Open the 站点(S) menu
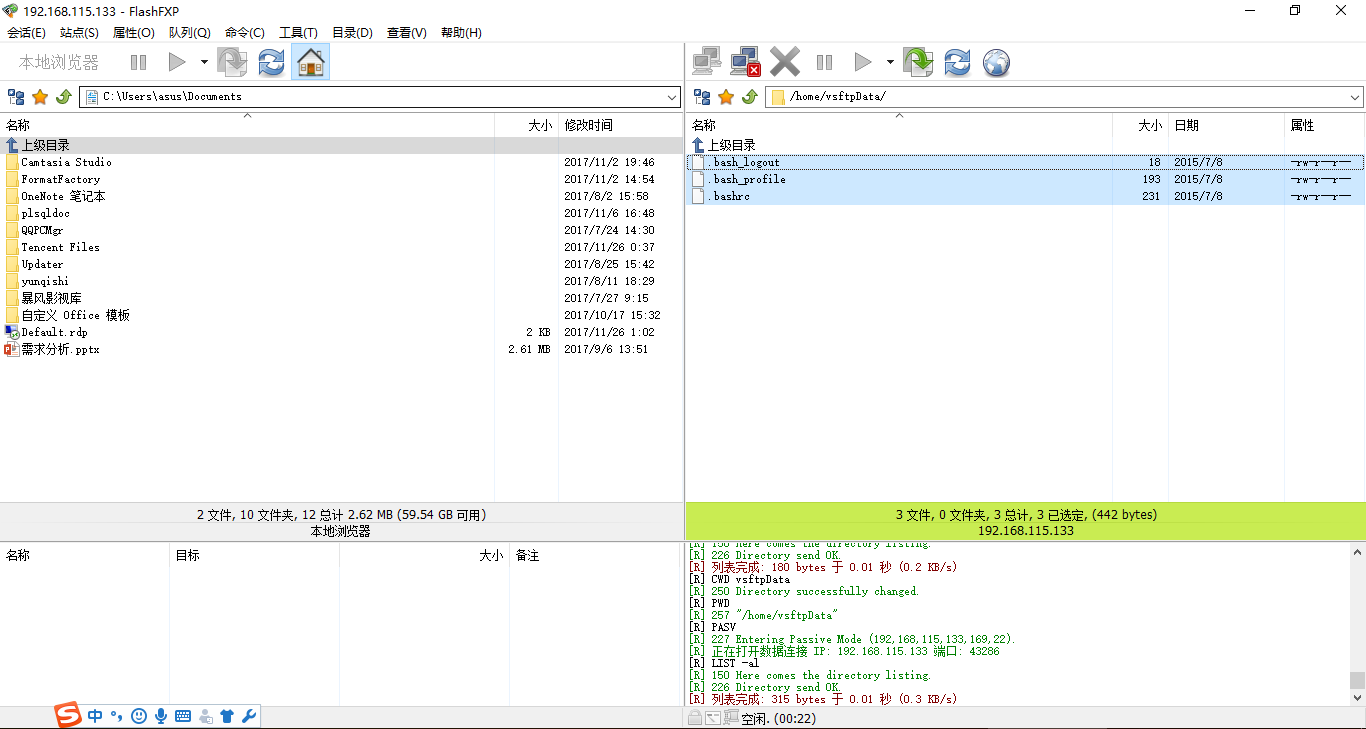 point(79,33)
